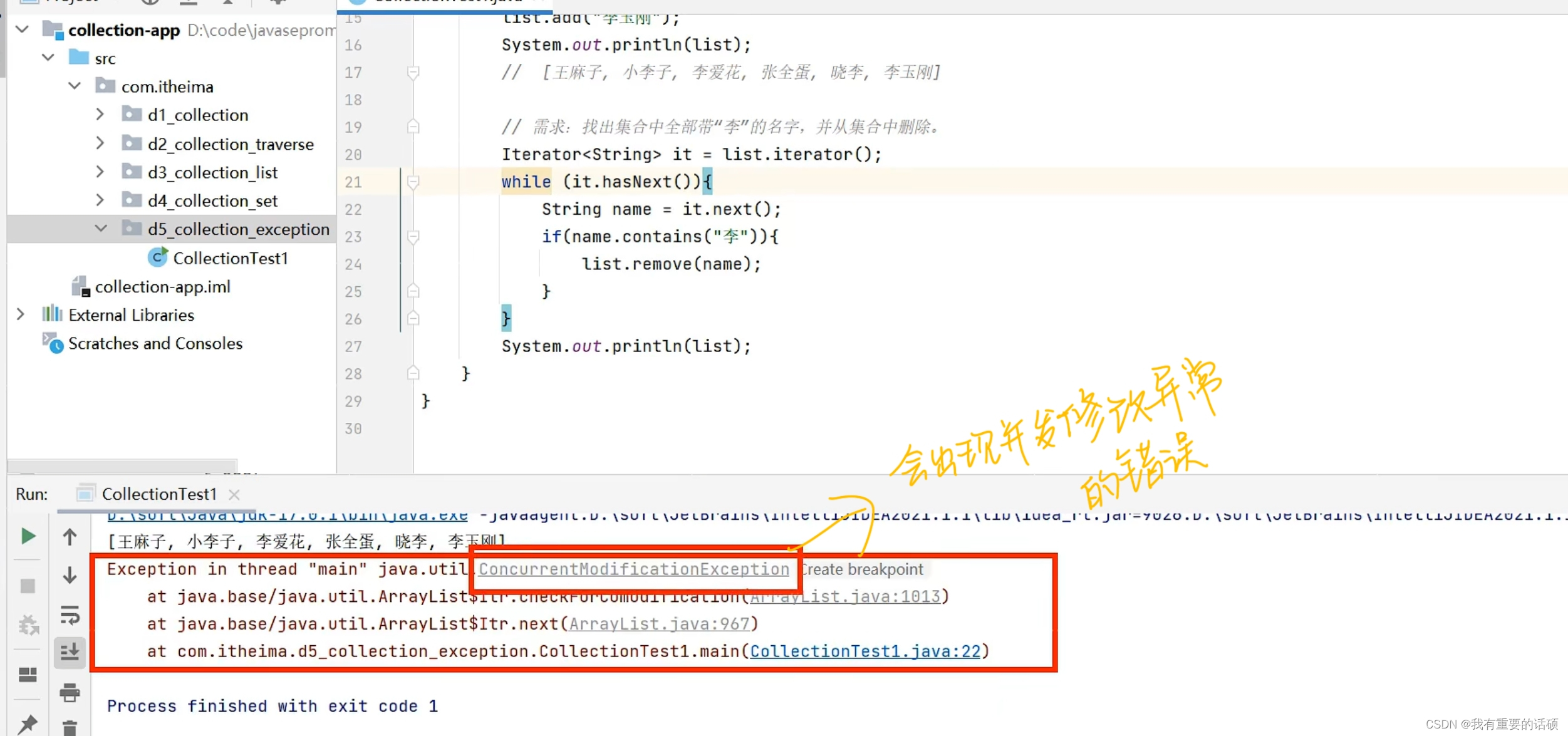Click the Pin Tab icon

click(x=28, y=724)
